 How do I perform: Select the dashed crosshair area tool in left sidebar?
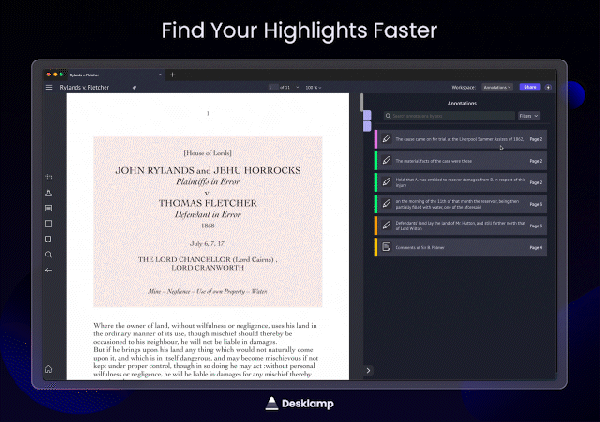49,177
